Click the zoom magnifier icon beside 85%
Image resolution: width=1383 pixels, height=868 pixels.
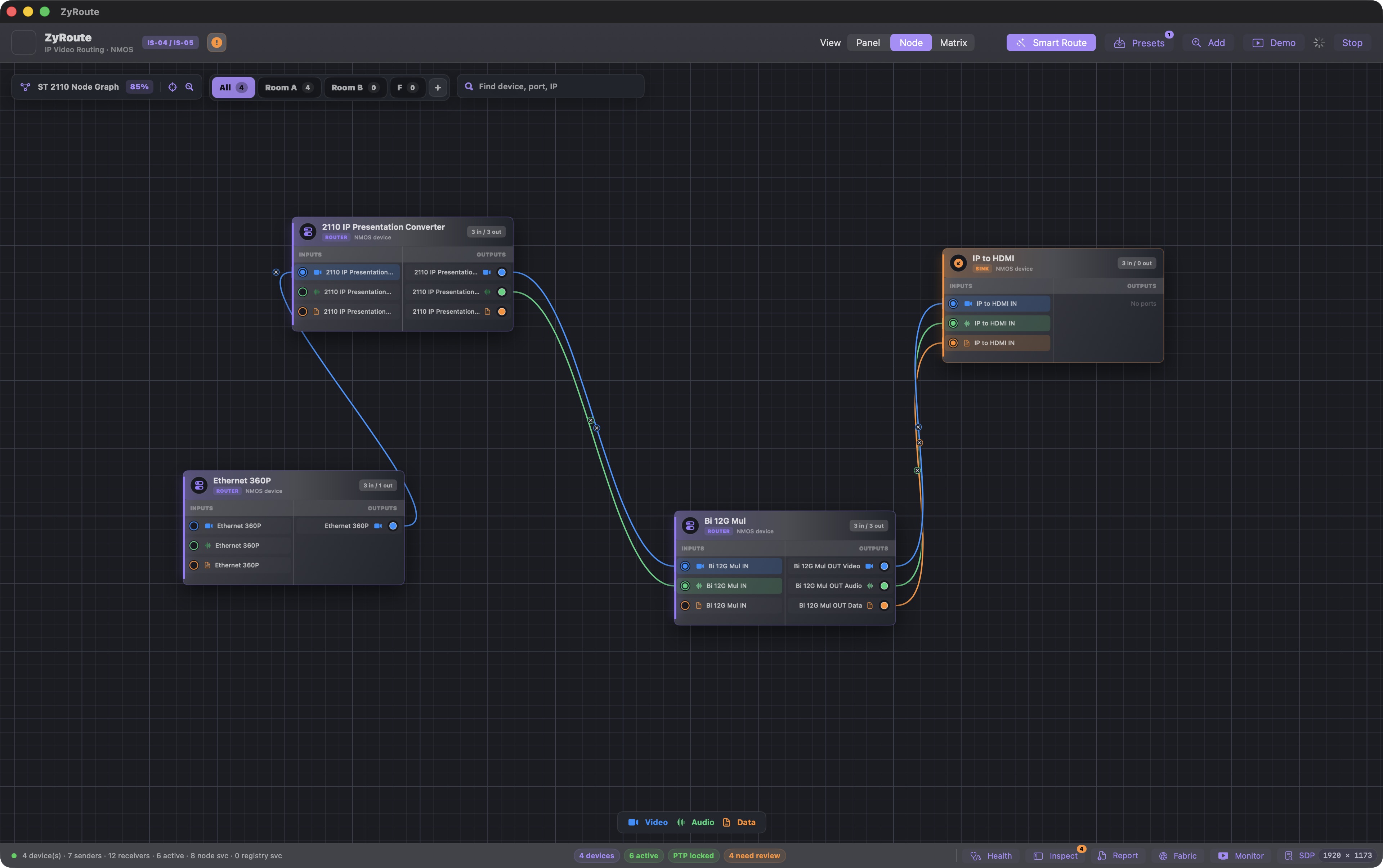pos(189,87)
